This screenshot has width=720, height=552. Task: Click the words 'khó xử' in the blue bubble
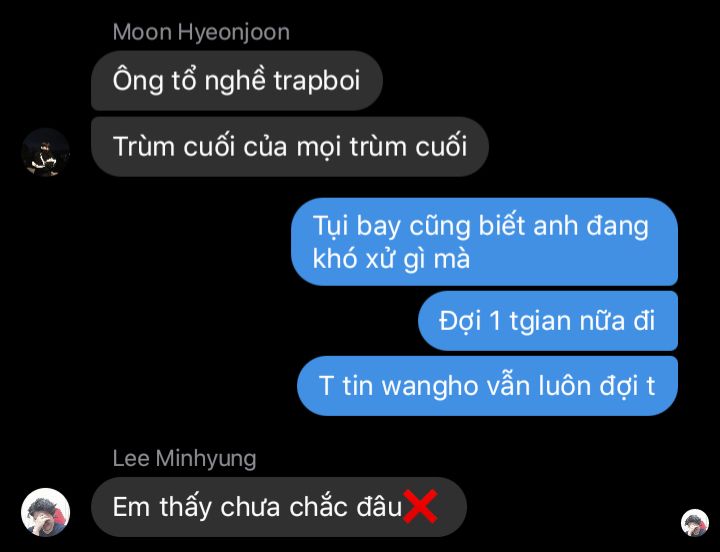pyautogui.click(x=354, y=259)
